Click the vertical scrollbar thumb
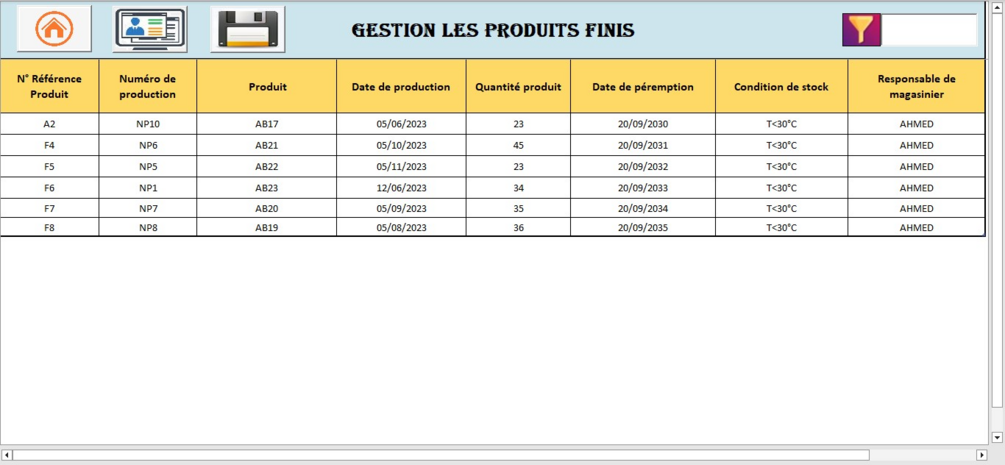 tap(997, 210)
